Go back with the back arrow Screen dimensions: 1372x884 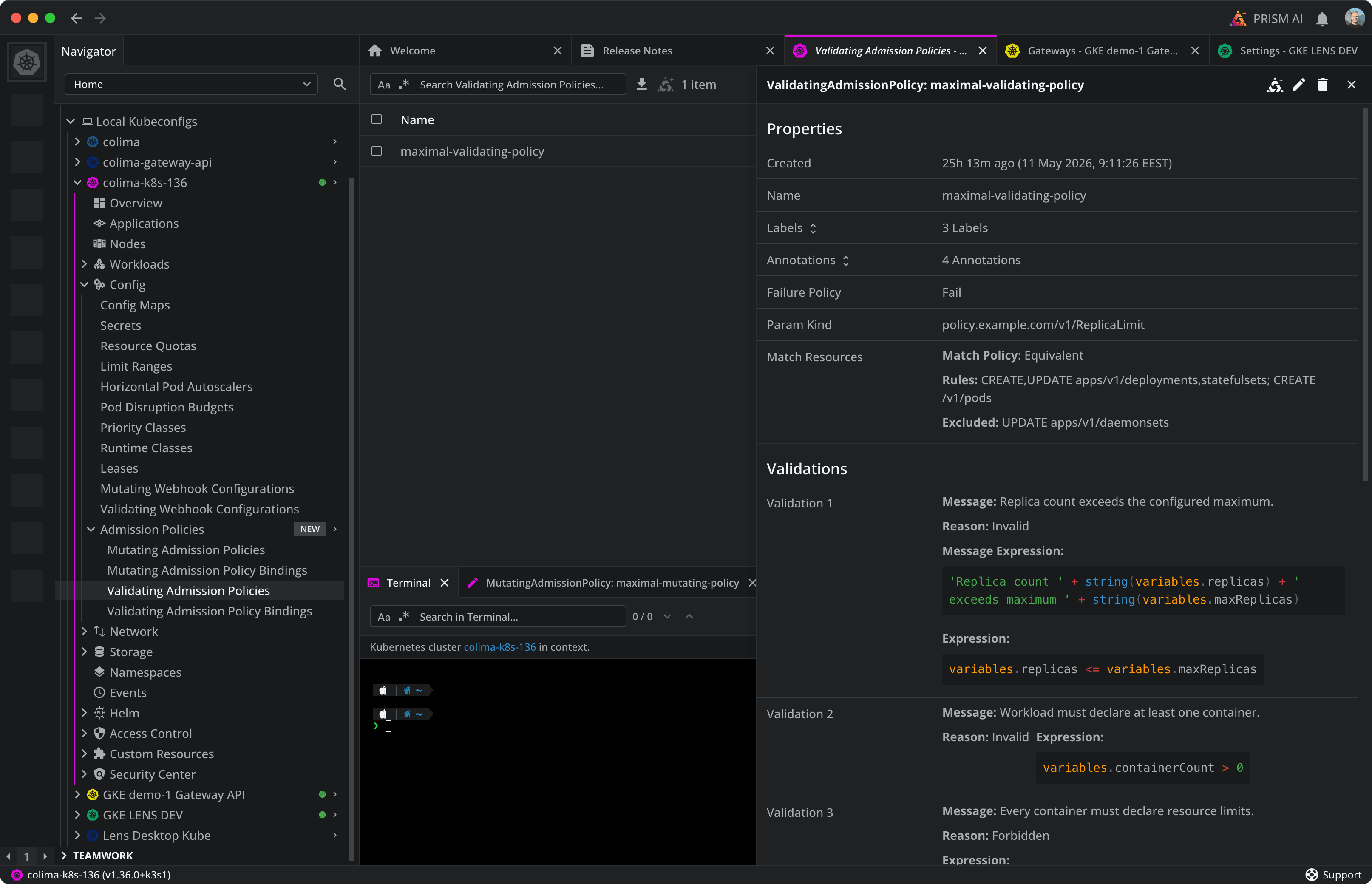pos(77,18)
